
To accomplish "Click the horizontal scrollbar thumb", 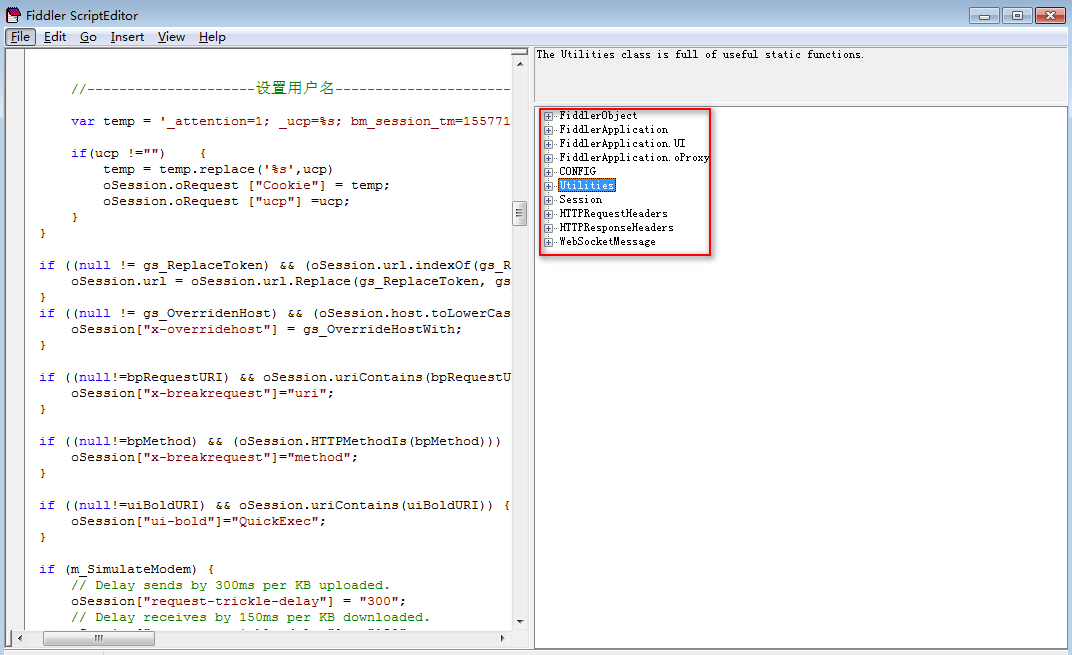I will (x=99, y=638).
